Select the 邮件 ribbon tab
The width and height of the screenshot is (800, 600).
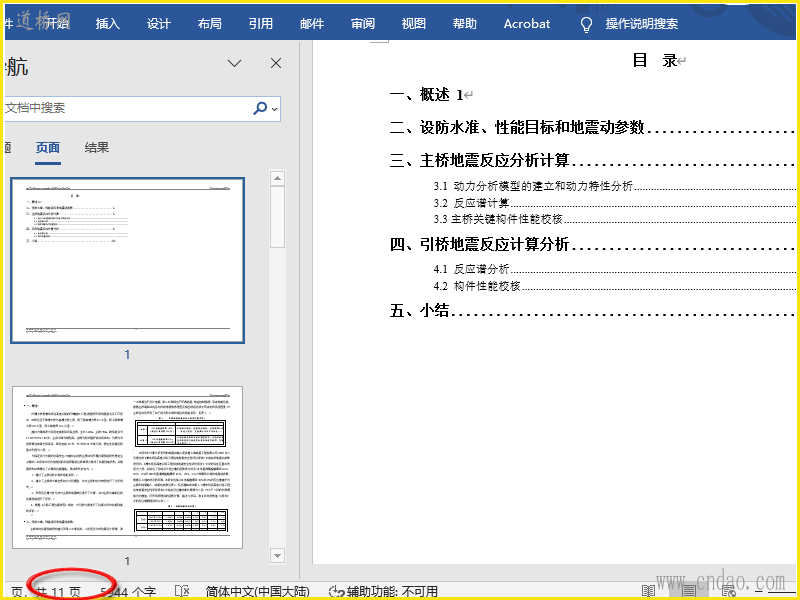[x=312, y=23]
